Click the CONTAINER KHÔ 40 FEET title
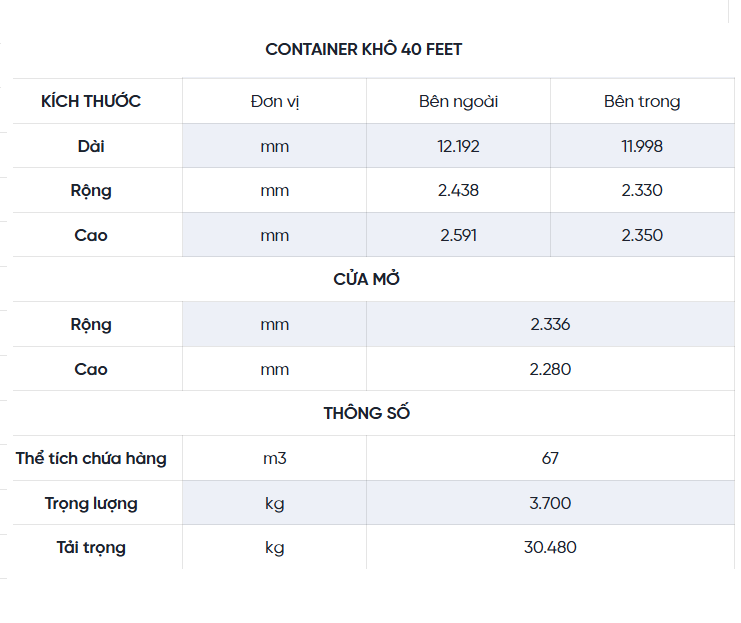Image resolution: width=741 pixels, height=623 pixels. coord(364,49)
